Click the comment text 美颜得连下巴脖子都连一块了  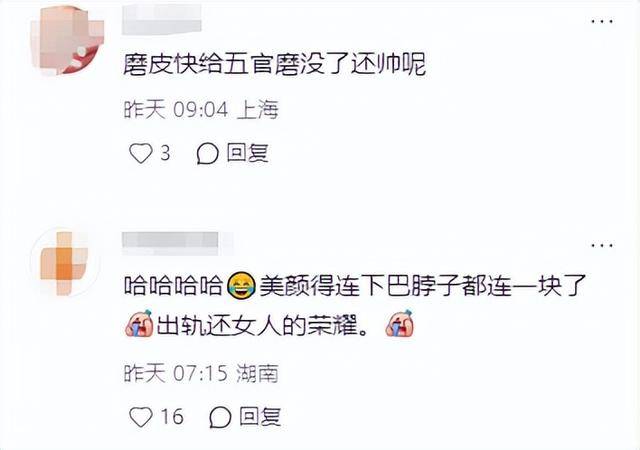click(422, 285)
